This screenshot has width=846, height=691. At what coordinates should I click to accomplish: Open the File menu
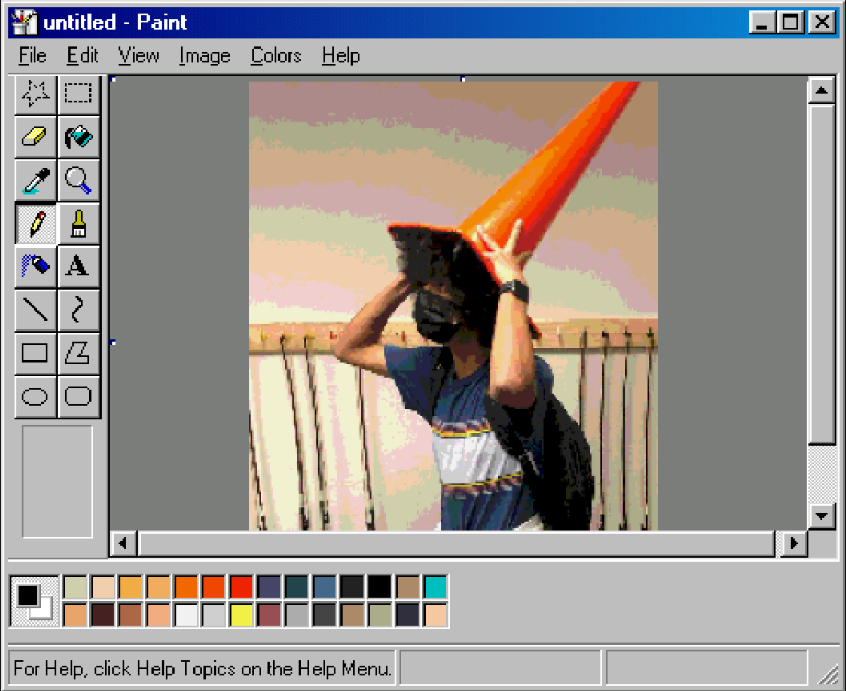click(x=32, y=56)
